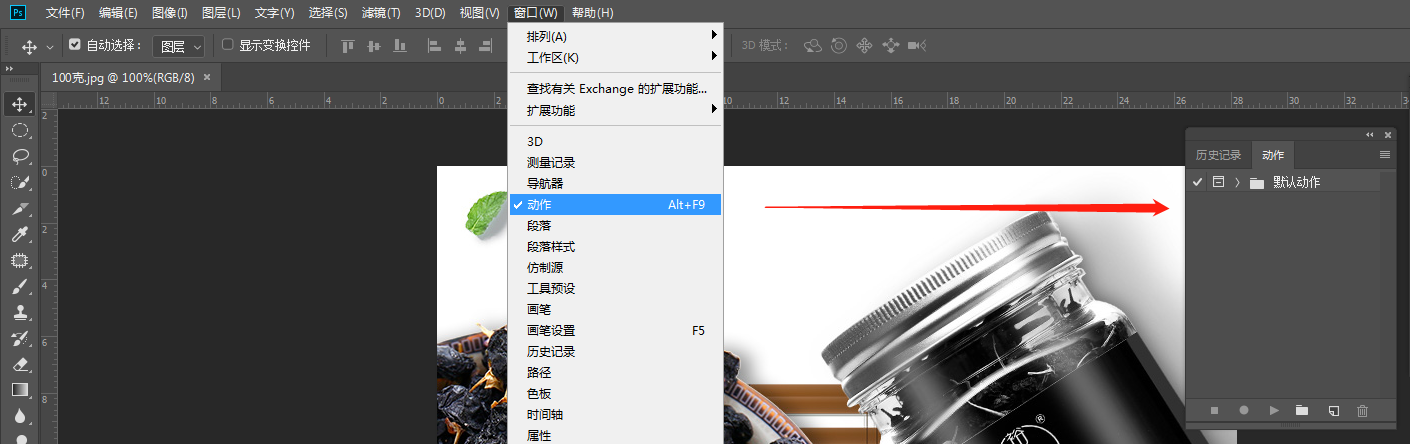Image resolution: width=1410 pixels, height=444 pixels.
Task: Choose 时间轴 from the window menu
Action: pyautogui.click(x=615, y=414)
